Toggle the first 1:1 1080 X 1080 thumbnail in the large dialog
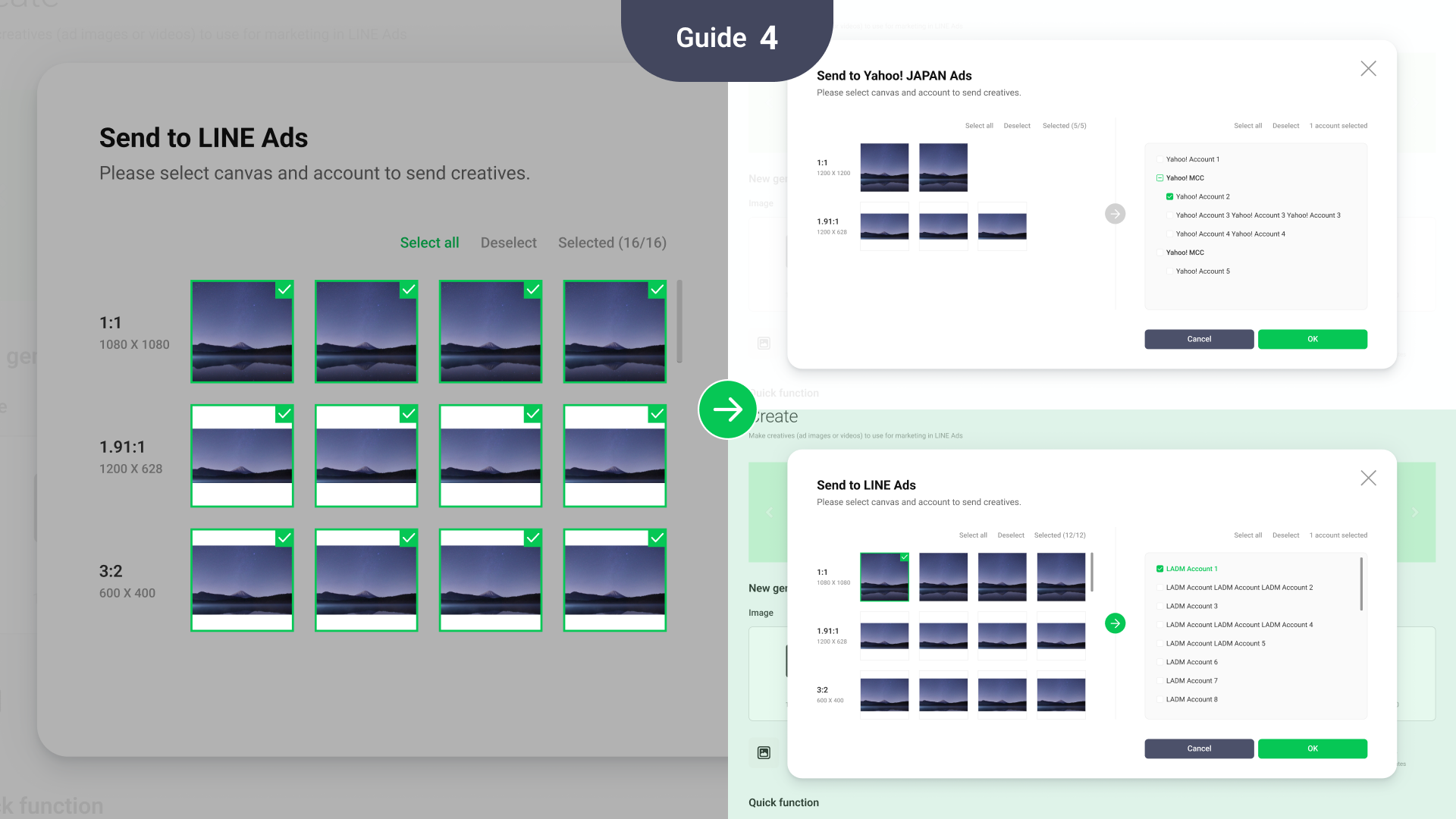 click(242, 331)
